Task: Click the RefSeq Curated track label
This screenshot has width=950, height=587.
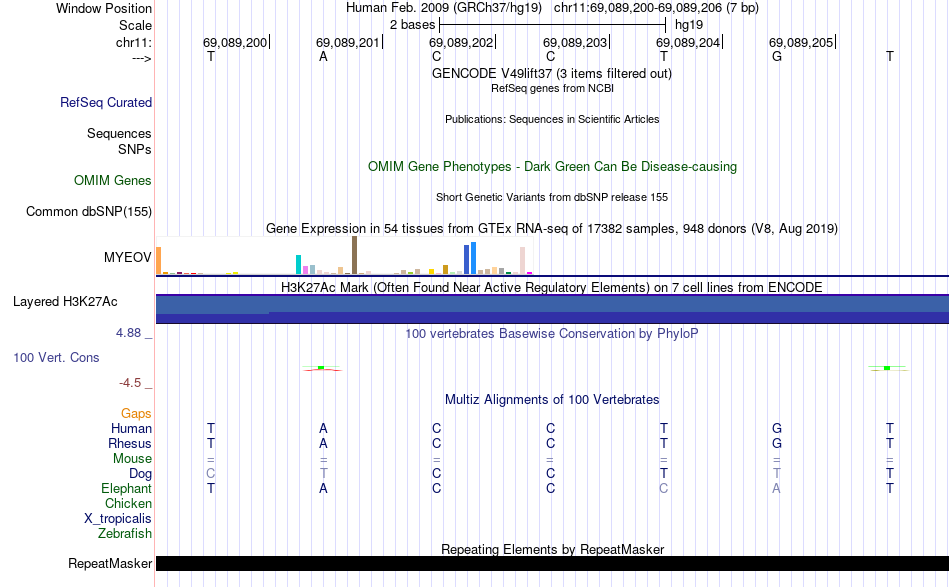Action: pos(106,102)
